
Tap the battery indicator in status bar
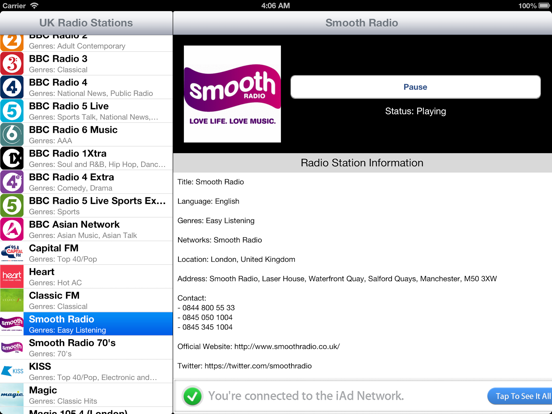(x=544, y=6)
